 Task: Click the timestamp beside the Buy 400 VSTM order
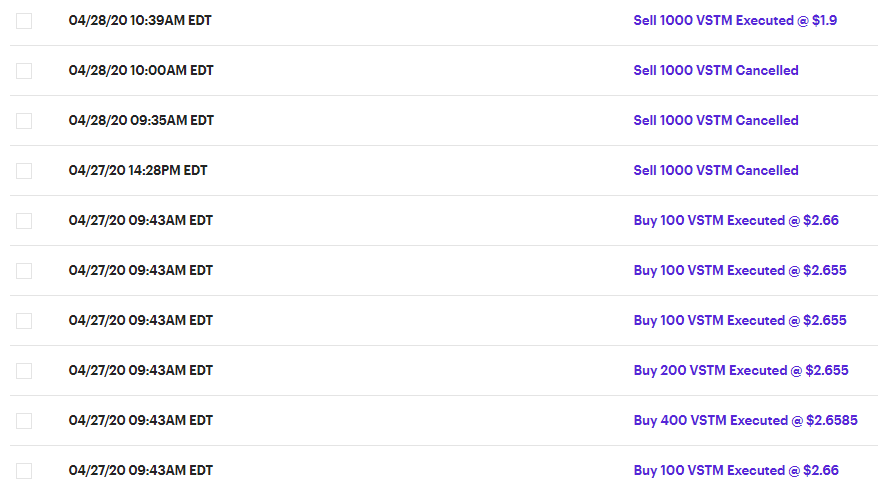[x=141, y=420]
